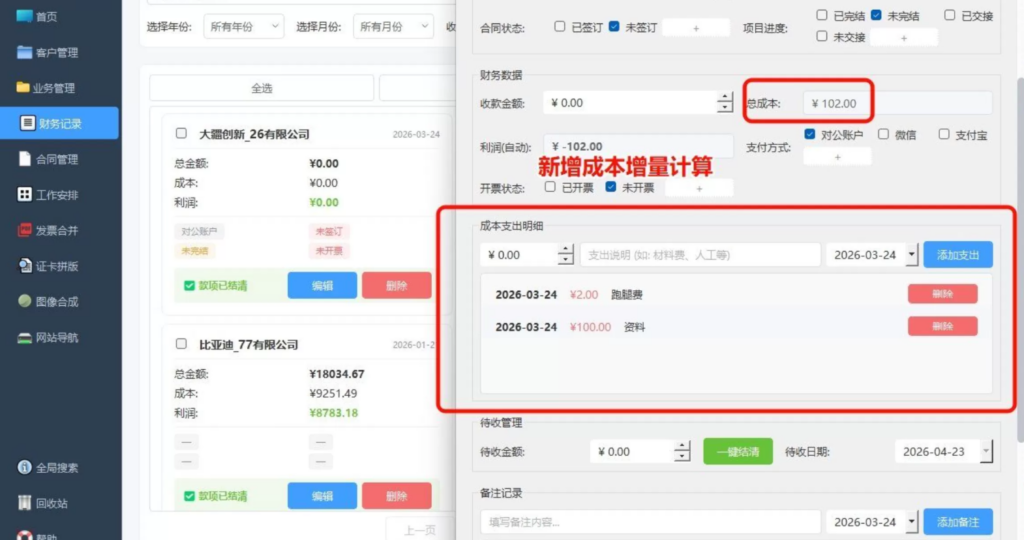Viewport: 1024px width, 540px height.
Task: Click the 填写备注内容 note input
Action: pyautogui.click(x=650, y=522)
